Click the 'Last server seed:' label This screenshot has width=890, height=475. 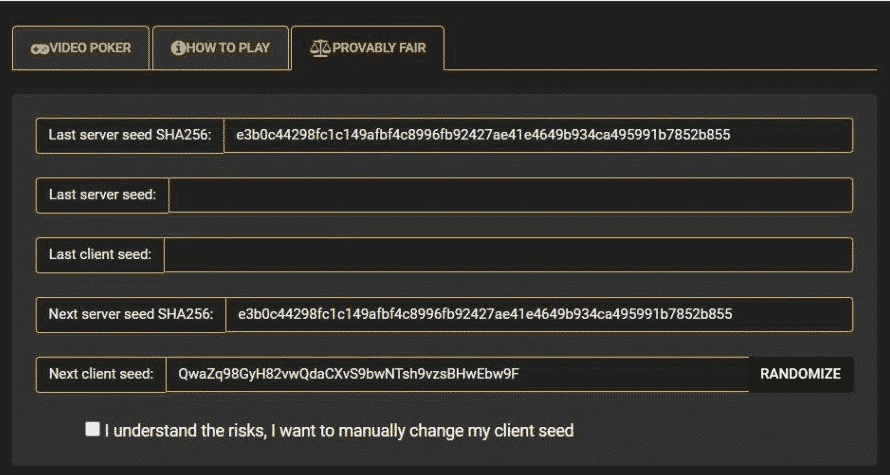[102, 195]
